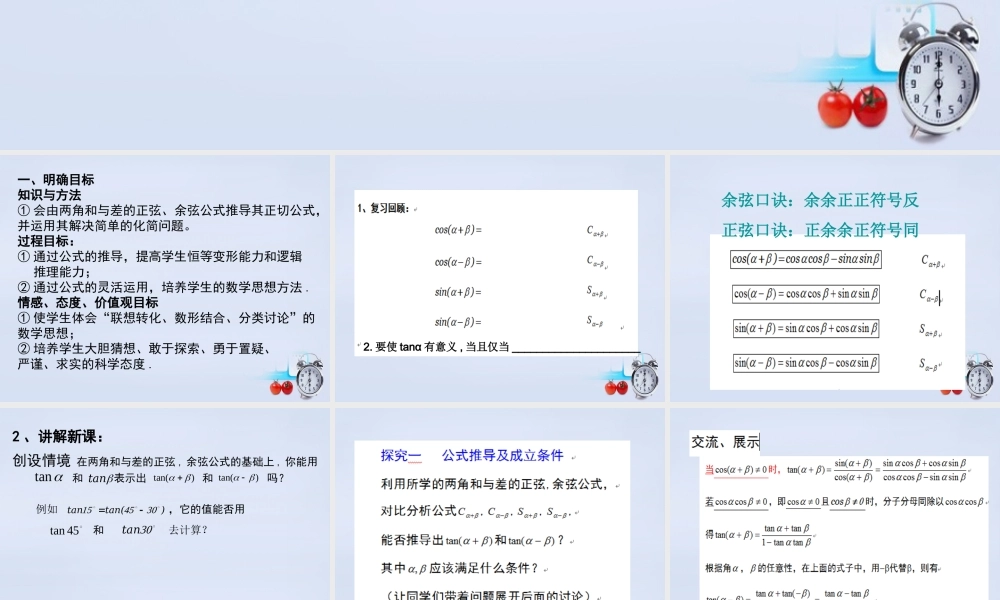Click the small clock graphic on the 明确目标 slide

309,377
